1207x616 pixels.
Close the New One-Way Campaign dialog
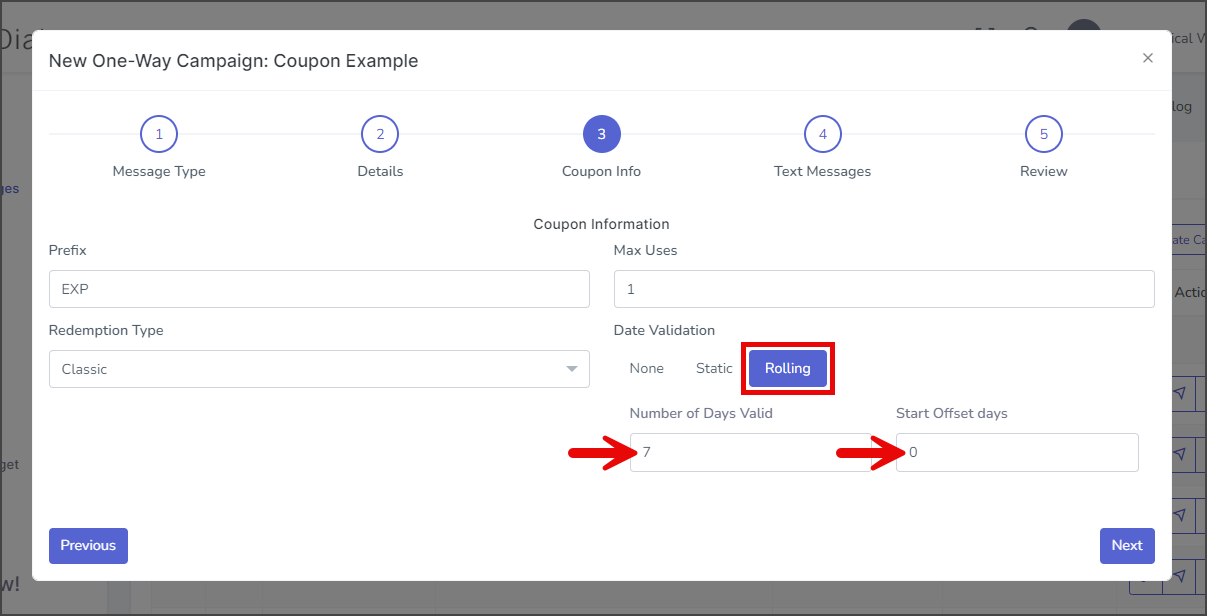coord(1148,58)
